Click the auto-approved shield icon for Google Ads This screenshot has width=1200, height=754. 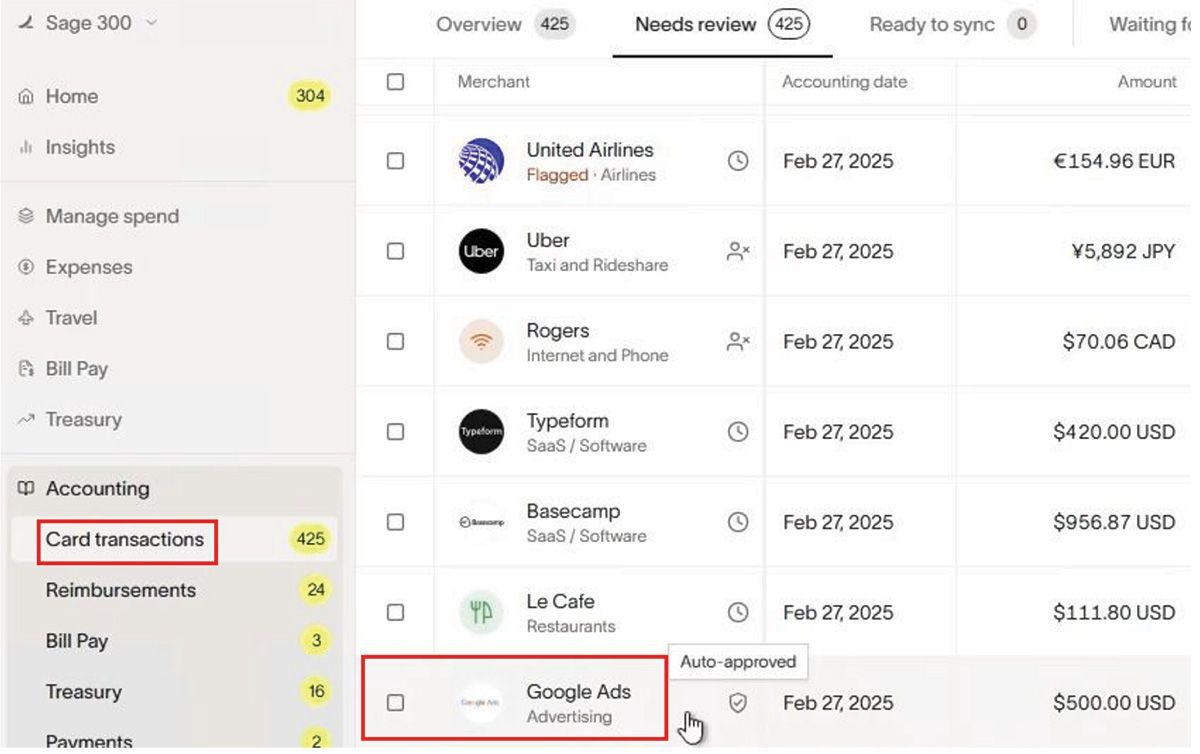[x=738, y=703]
